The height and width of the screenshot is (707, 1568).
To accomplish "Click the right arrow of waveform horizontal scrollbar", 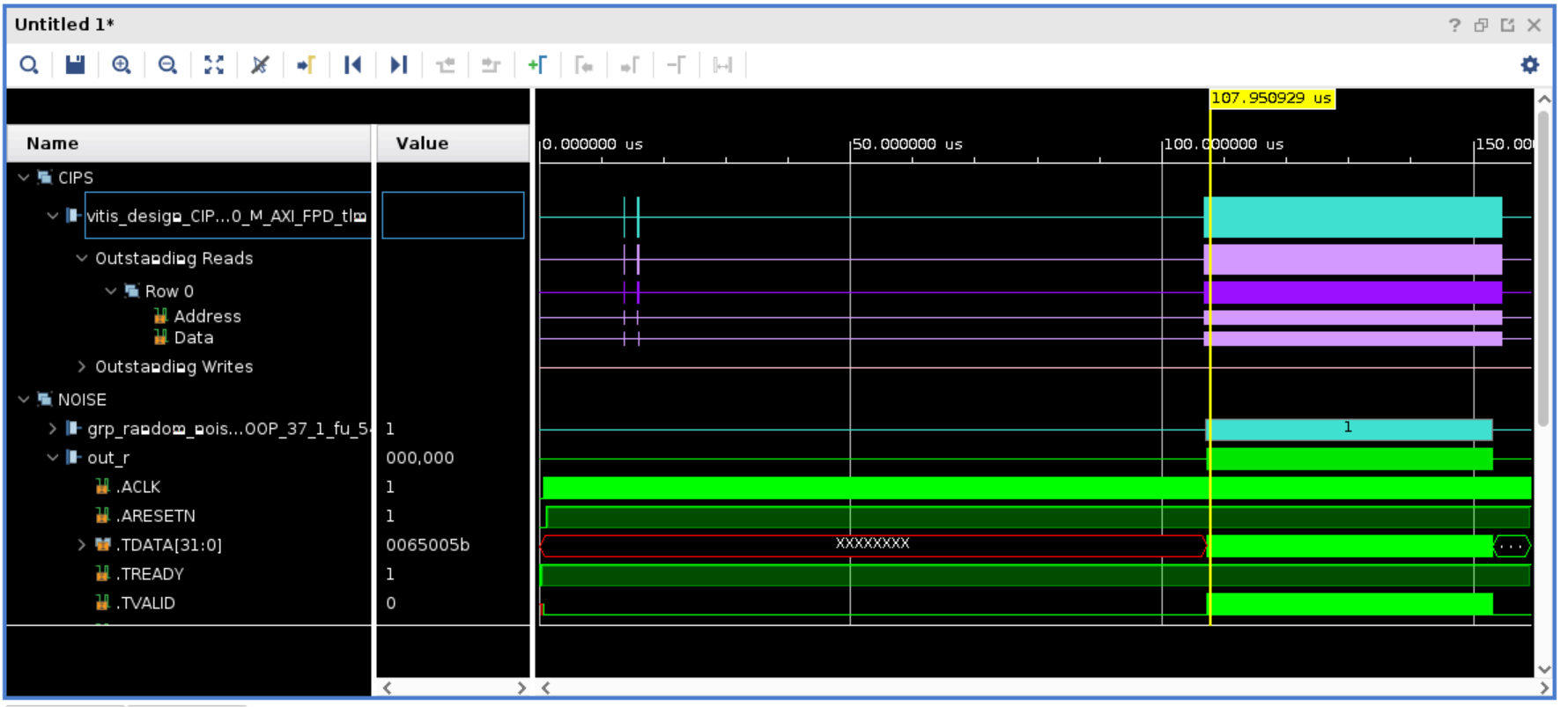I will pos(1542,688).
